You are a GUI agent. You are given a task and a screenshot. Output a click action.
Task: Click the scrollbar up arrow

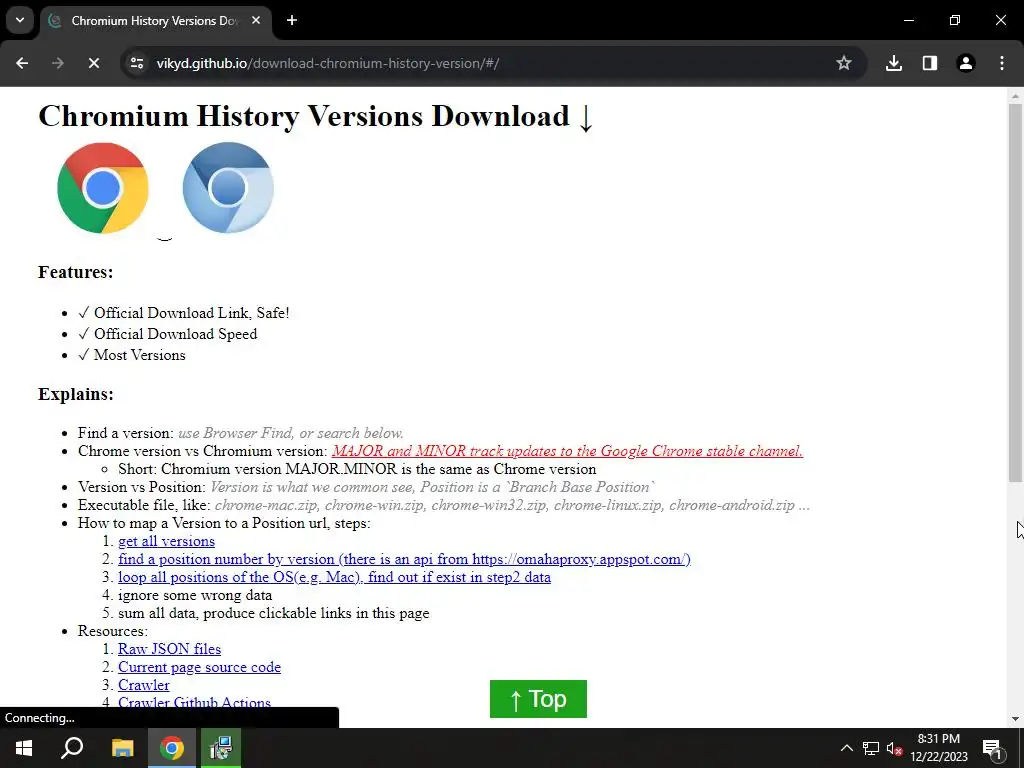pos(1015,96)
